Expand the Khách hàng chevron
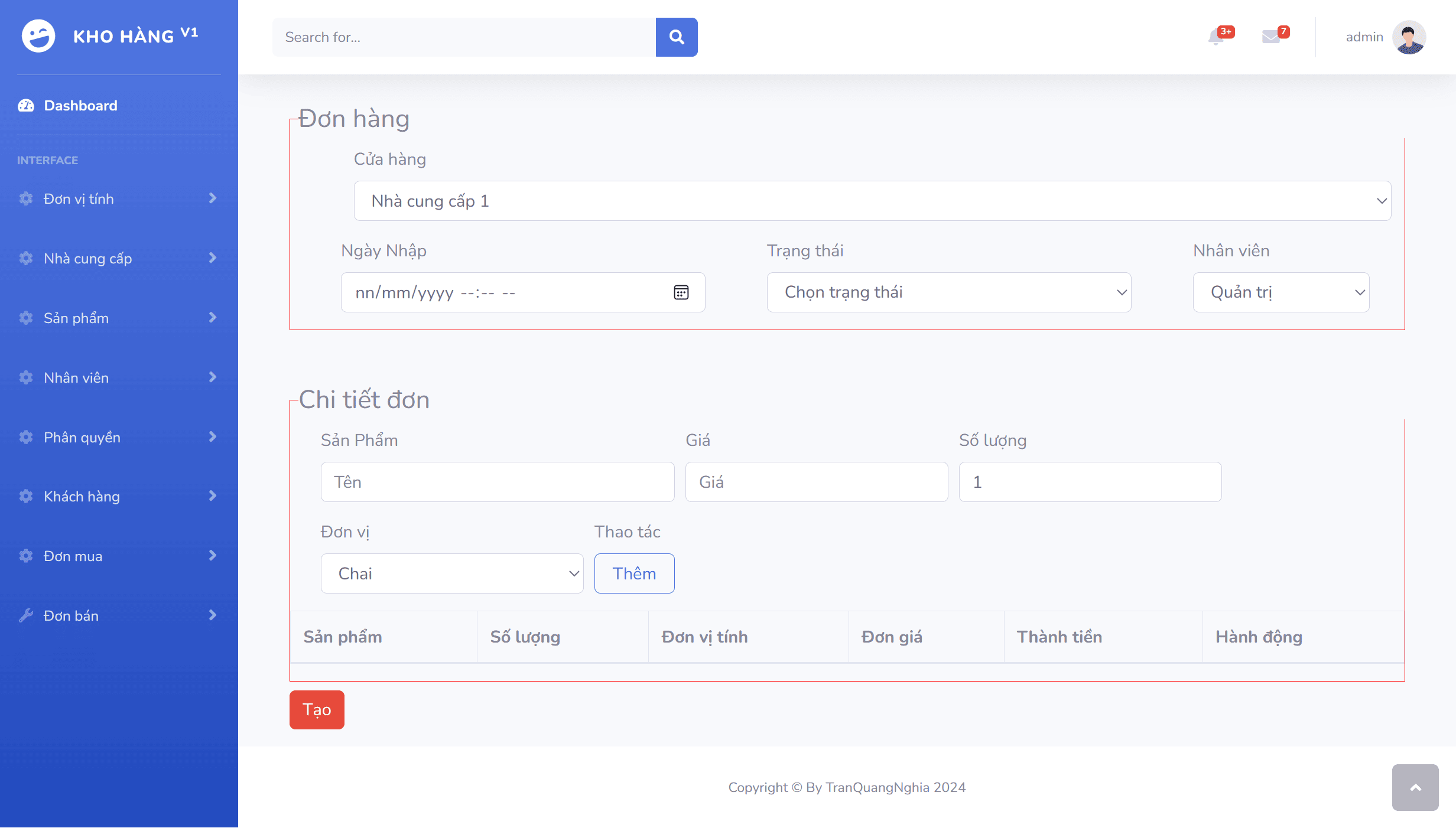The height and width of the screenshot is (828, 1456). click(x=213, y=496)
